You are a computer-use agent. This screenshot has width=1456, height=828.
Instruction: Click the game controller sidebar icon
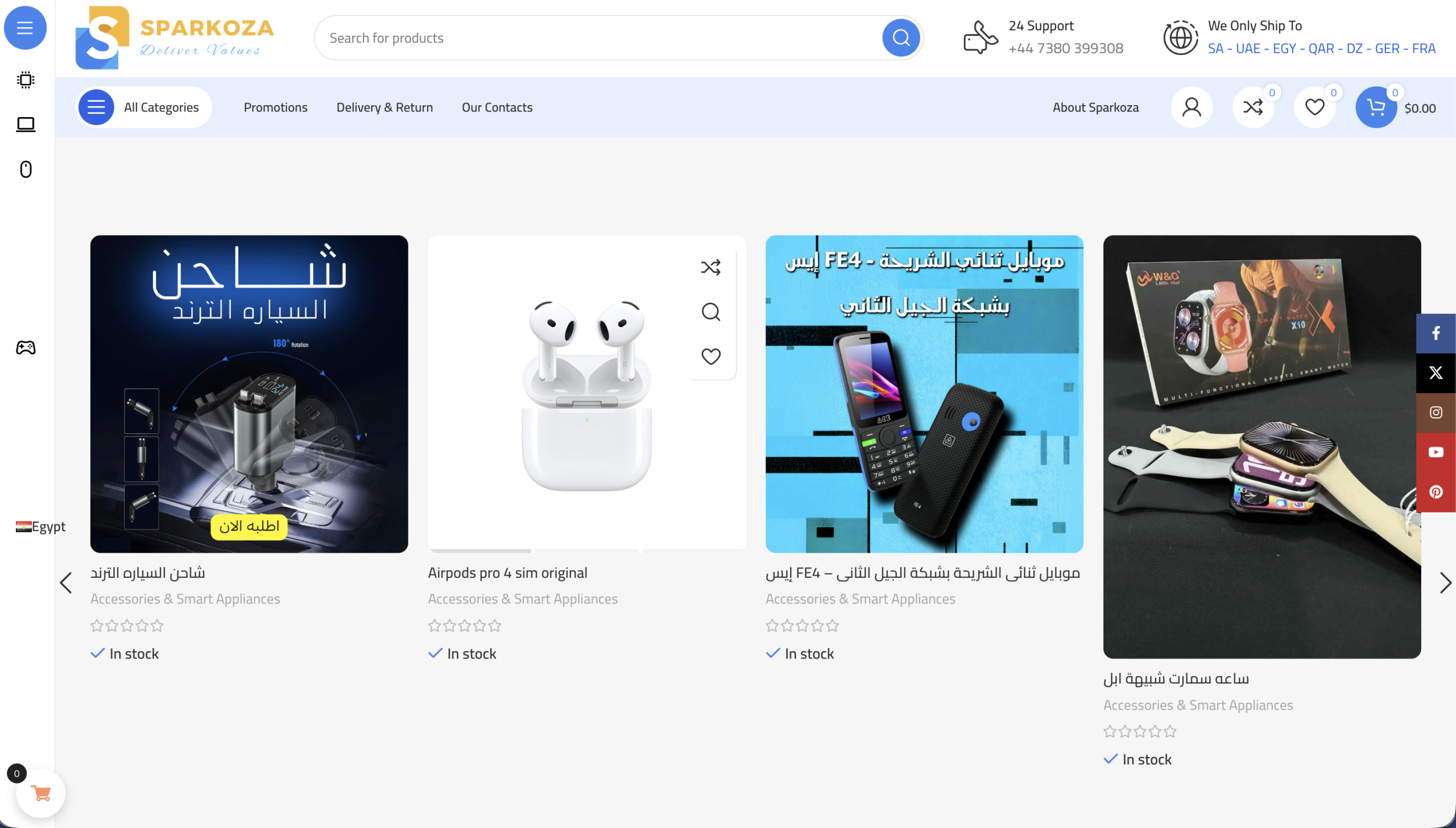[26, 347]
